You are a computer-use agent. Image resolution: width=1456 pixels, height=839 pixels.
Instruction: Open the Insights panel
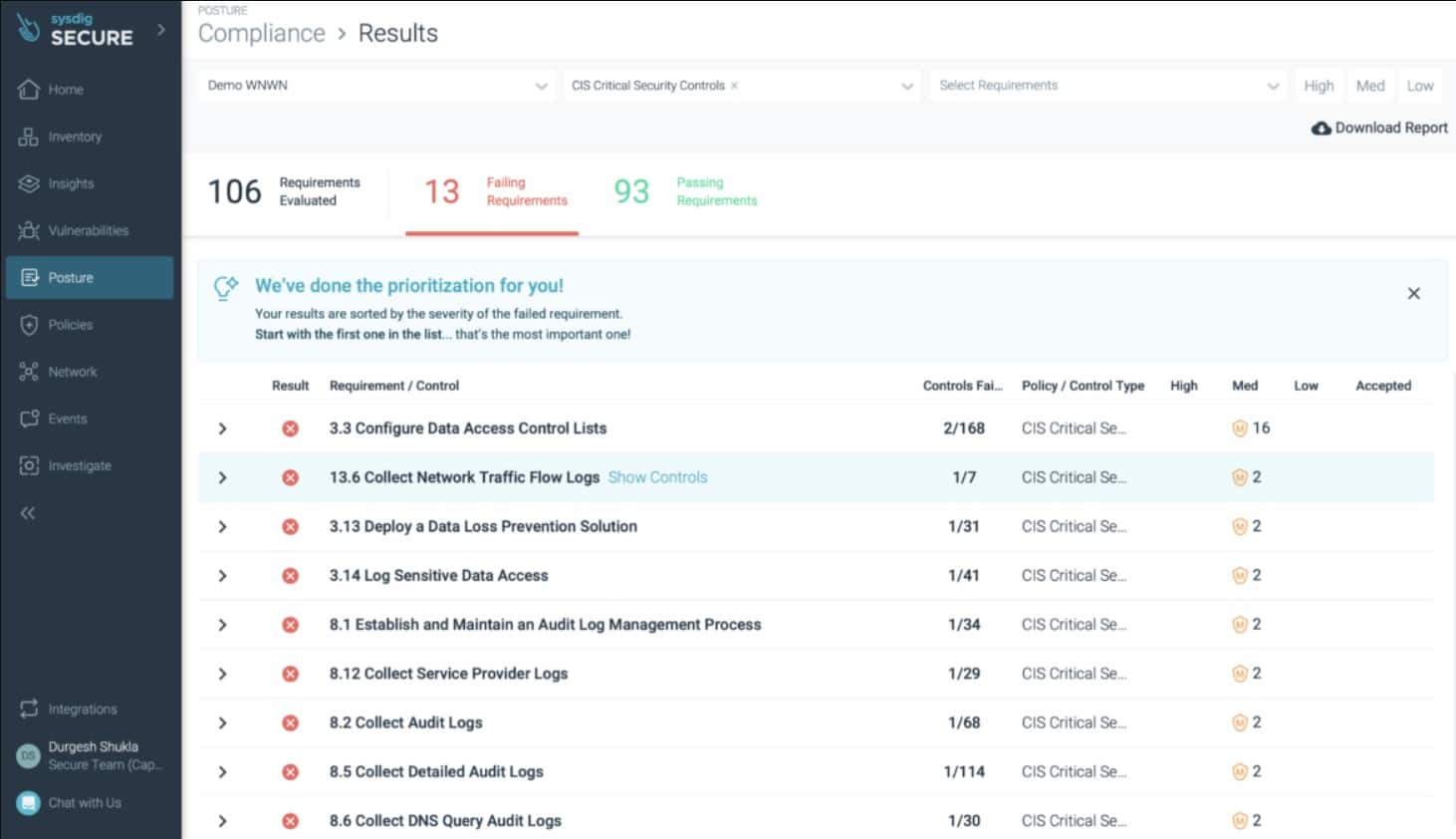point(69,183)
